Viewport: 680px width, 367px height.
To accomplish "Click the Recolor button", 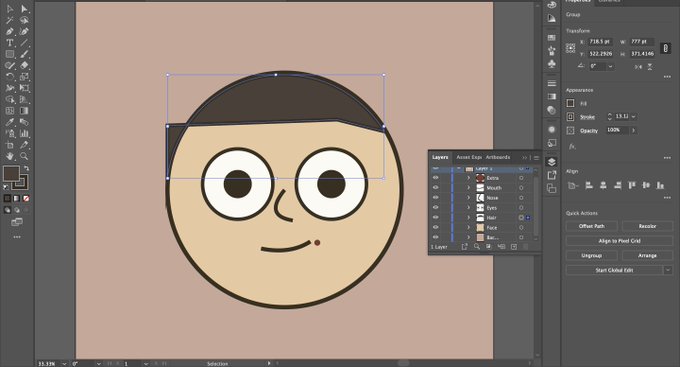I will click(647, 226).
